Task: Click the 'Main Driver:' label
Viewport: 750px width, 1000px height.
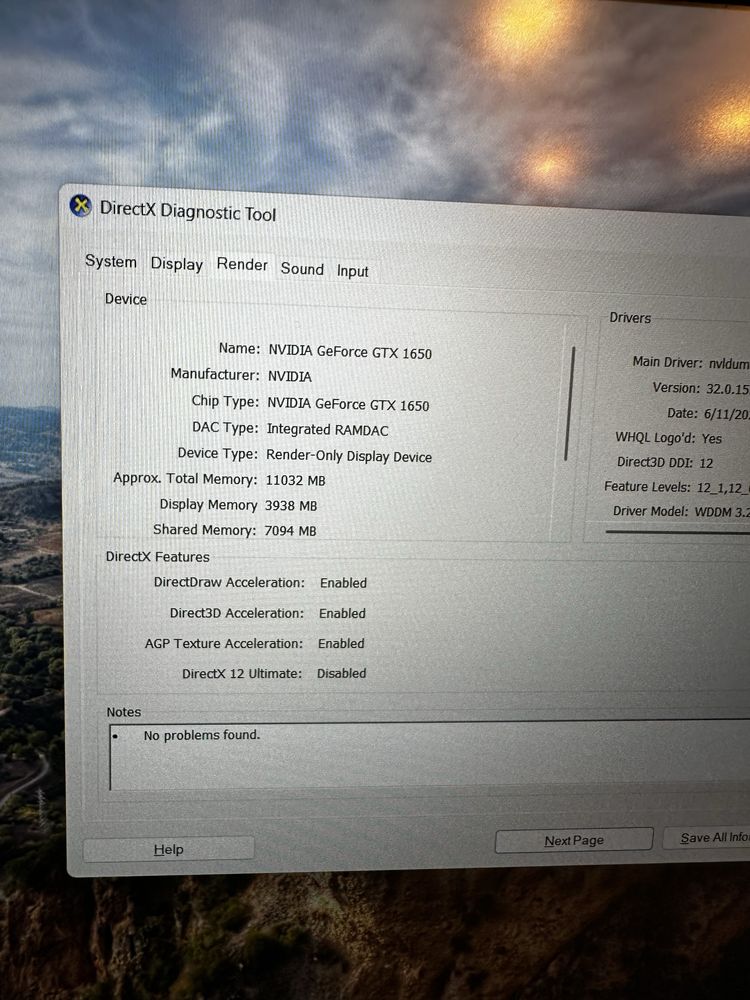Action: point(667,362)
